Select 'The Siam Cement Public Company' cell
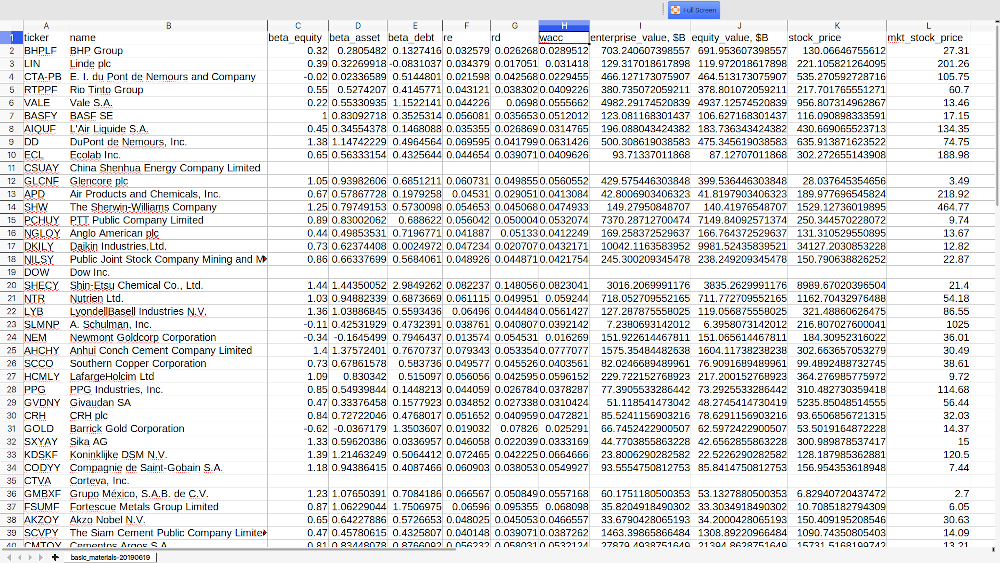 point(168,532)
